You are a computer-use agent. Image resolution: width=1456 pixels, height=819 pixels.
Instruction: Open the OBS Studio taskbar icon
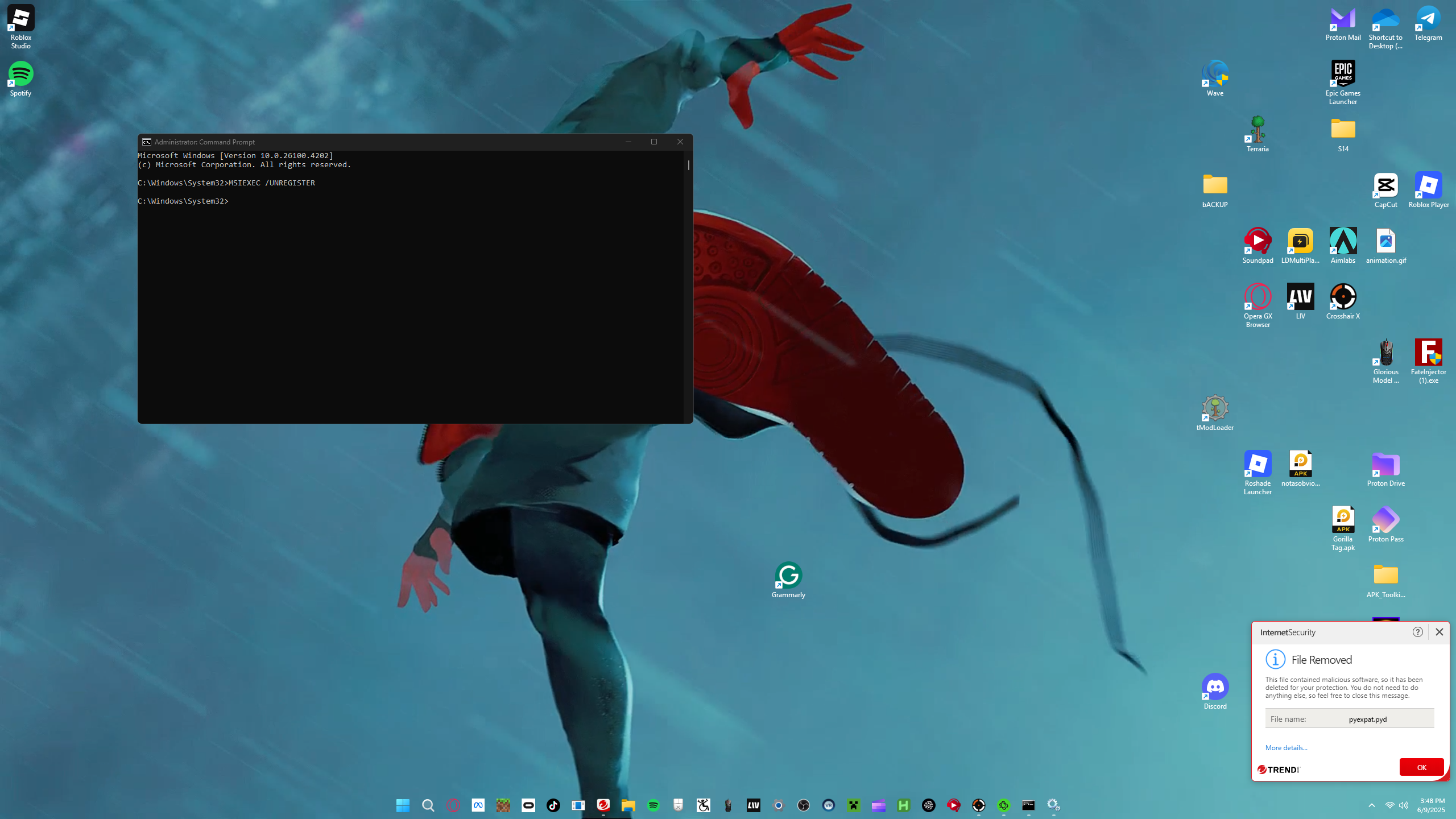pyautogui.click(x=803, y=805)
